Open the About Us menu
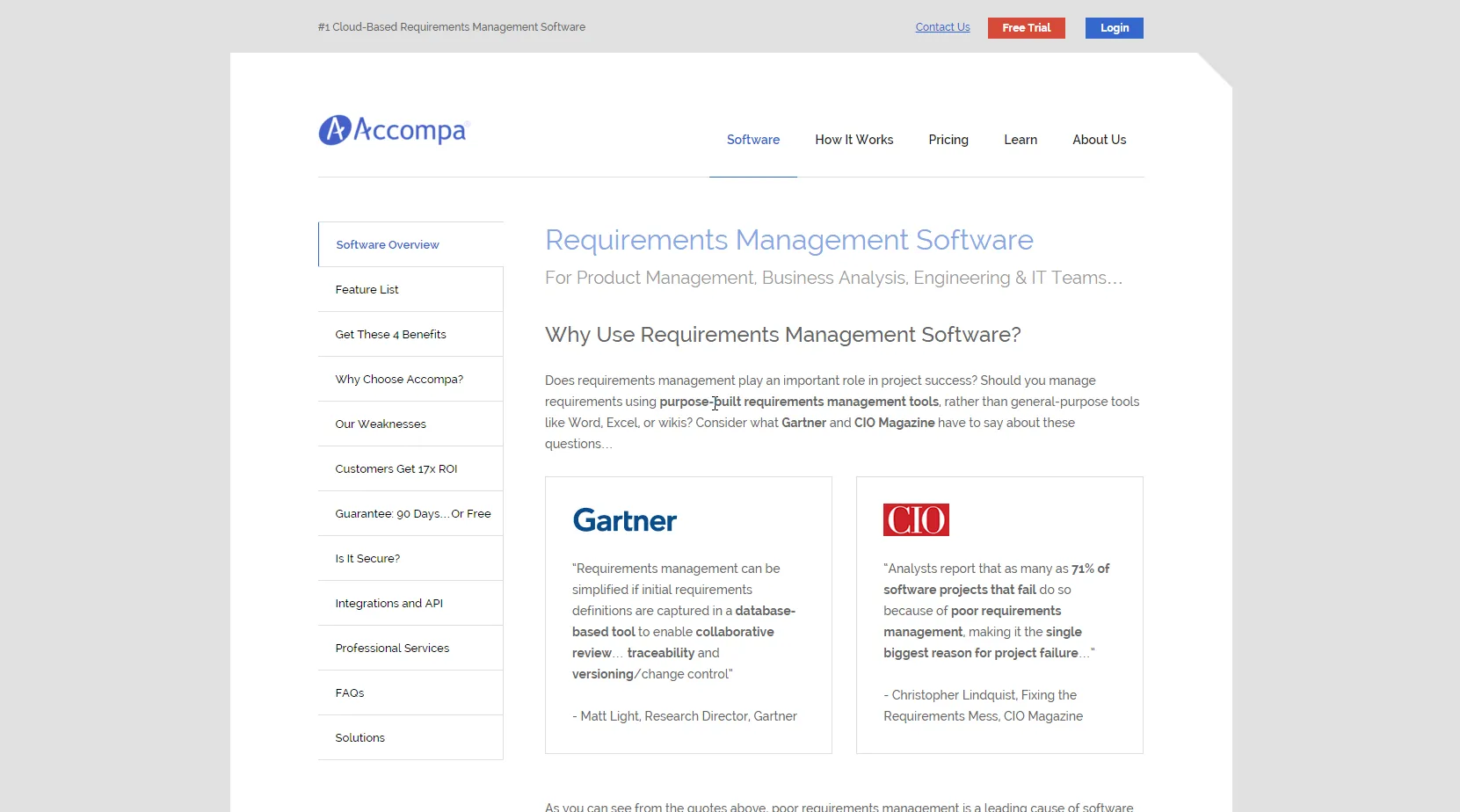1460x812 pixels. (x=1099, y=140)
